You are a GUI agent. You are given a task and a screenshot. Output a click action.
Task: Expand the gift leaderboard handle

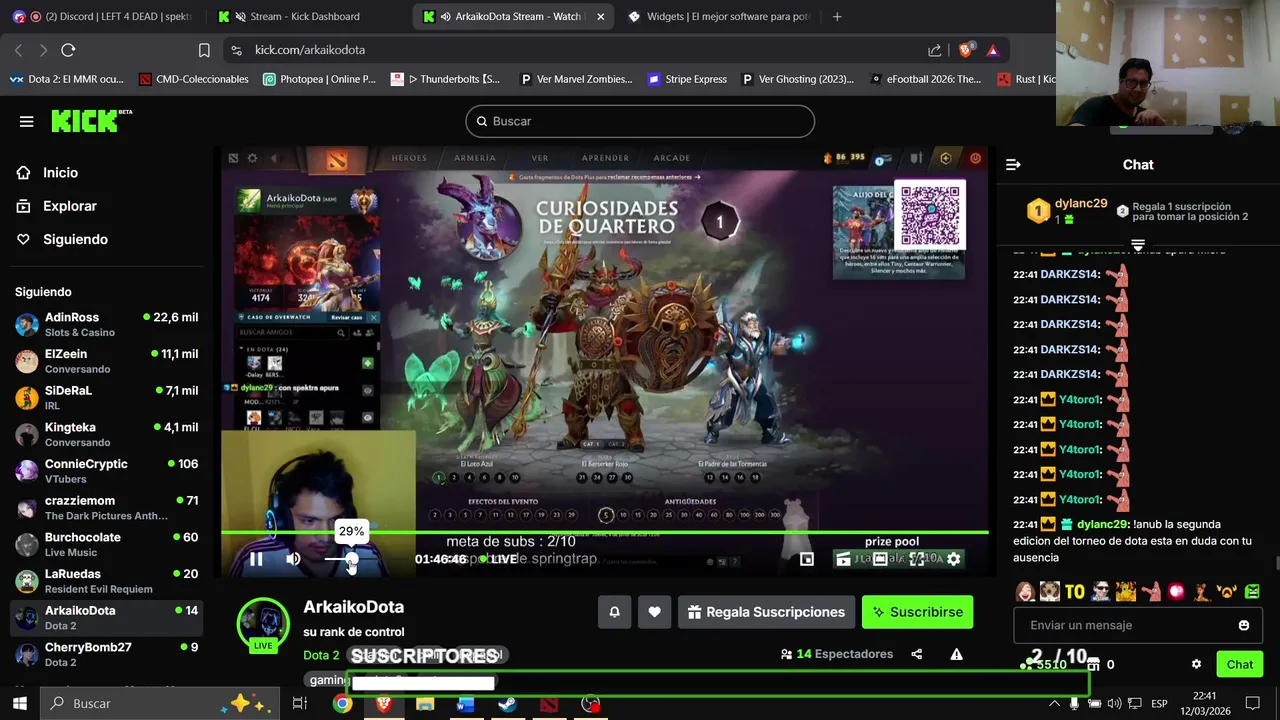coord(1138,244)
